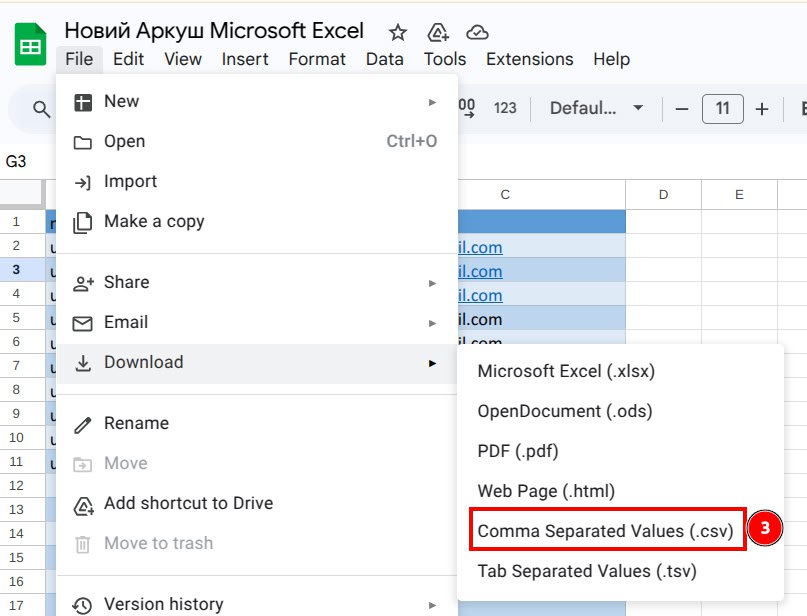Click the Email envelope icon
This screenshot has width=807, height=616.
coord(83,323)
